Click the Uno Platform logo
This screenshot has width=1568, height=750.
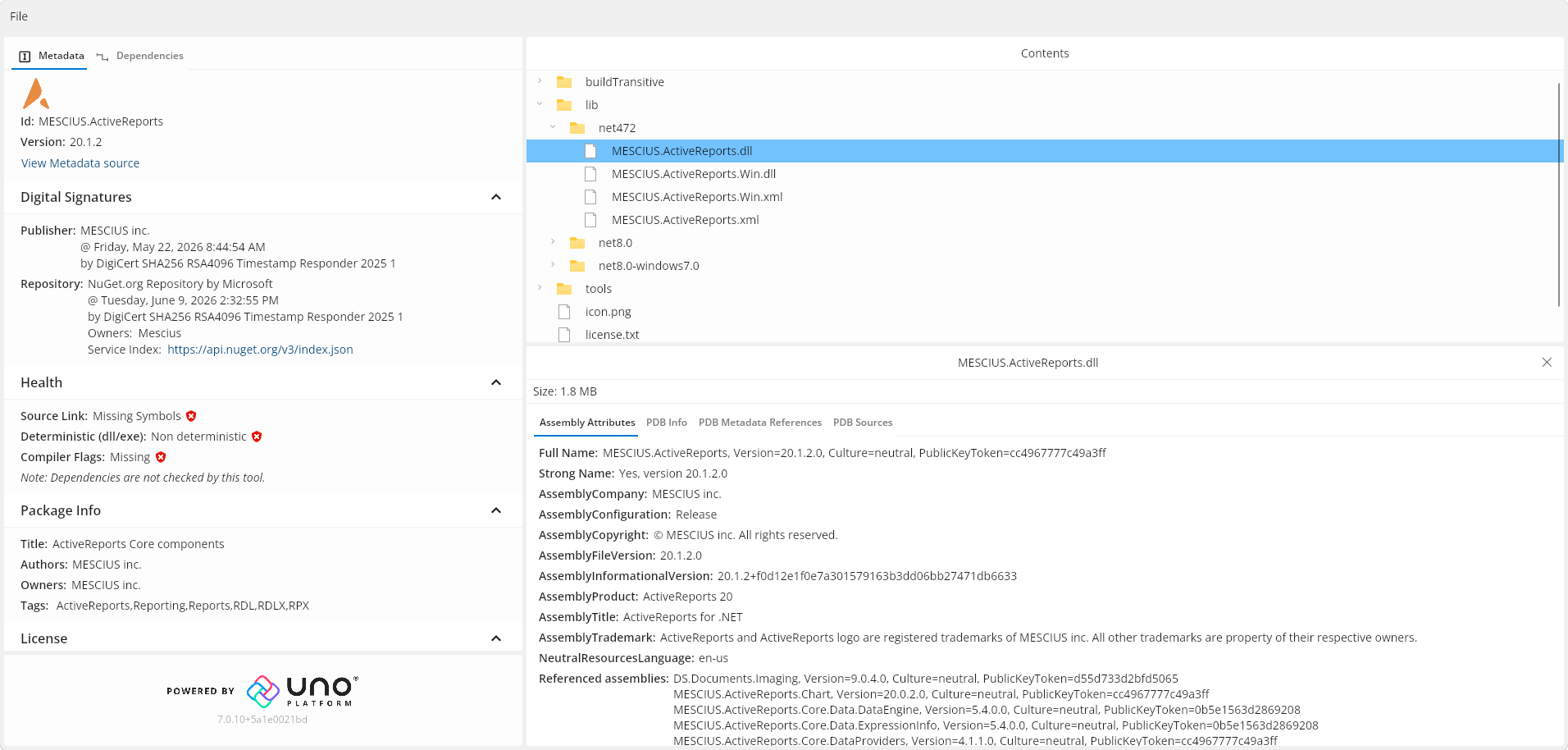303,691
